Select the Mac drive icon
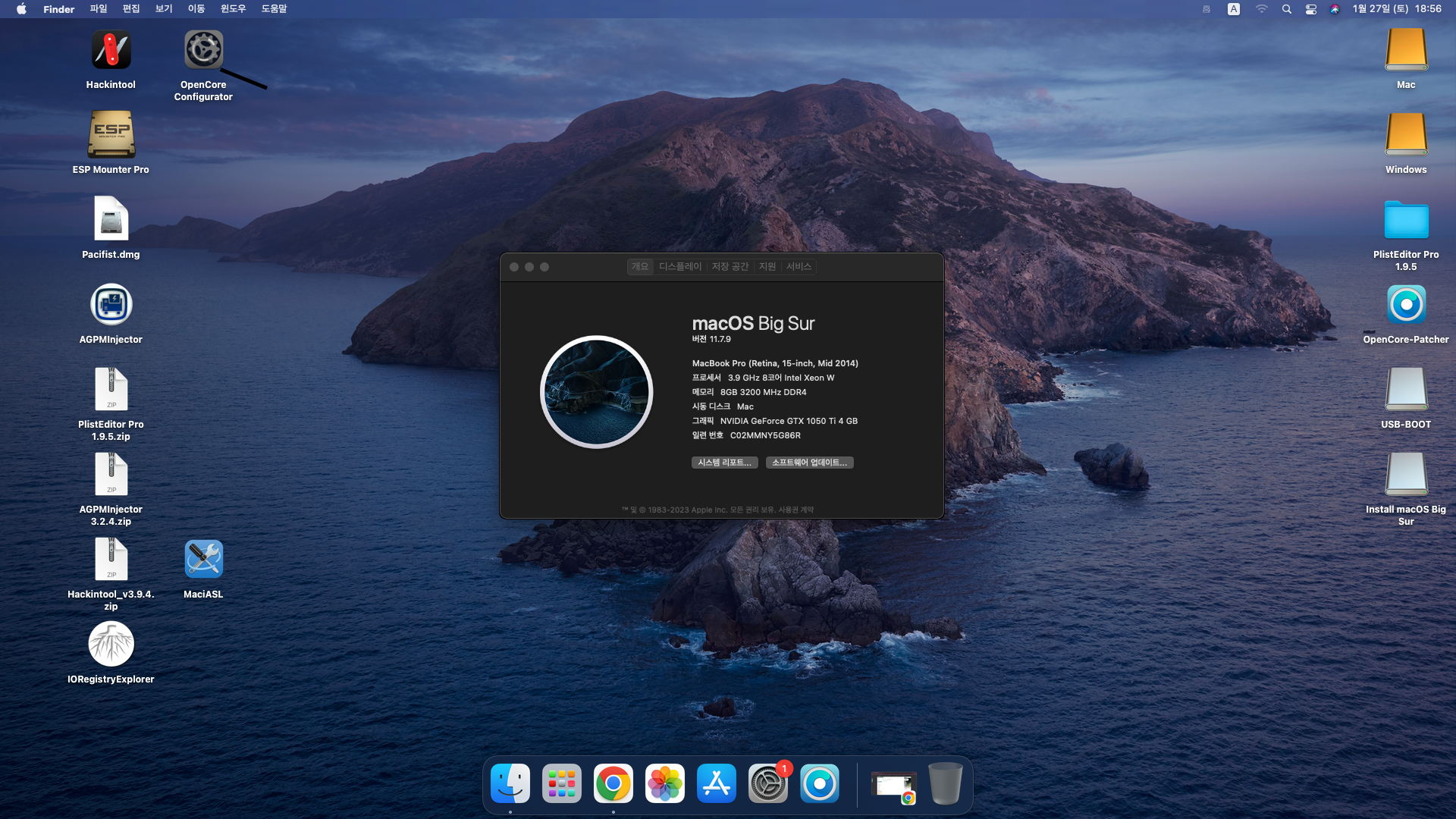Image resolution: width=1456 pixels, height=819 pixels. pos(1406,50)
